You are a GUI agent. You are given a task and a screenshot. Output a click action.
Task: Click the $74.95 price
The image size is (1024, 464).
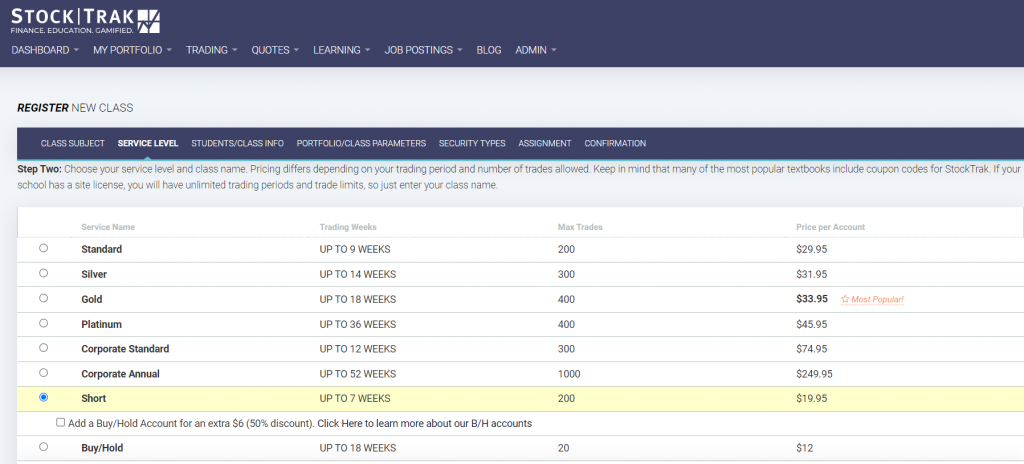pos(812,349)
